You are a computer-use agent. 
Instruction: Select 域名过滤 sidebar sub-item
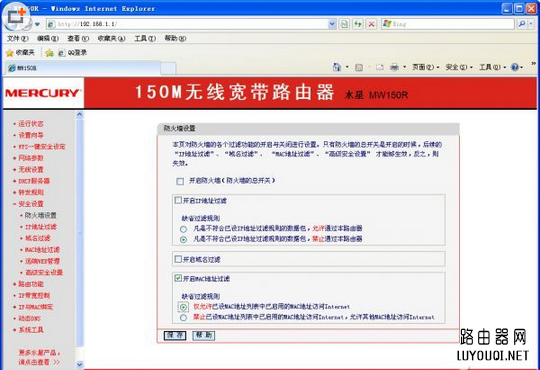pyautogui.click(x=38, y=238)
